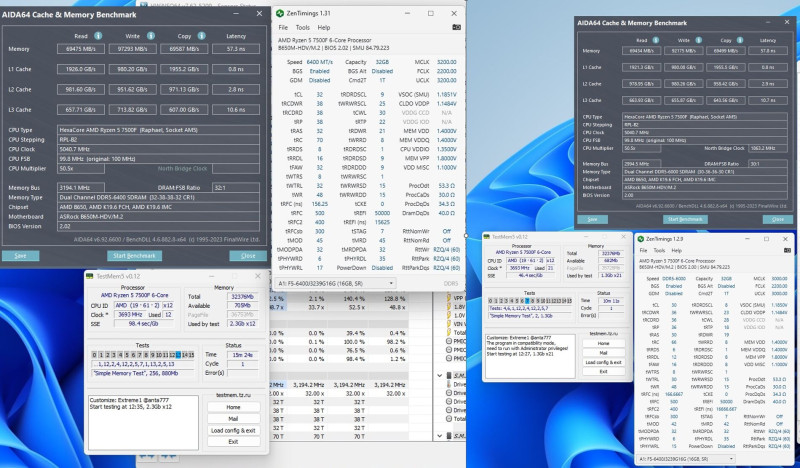Click left TestMem5 title bar app icon
Viewport: 800px width, 468px height.
click(x=90, y=276)
